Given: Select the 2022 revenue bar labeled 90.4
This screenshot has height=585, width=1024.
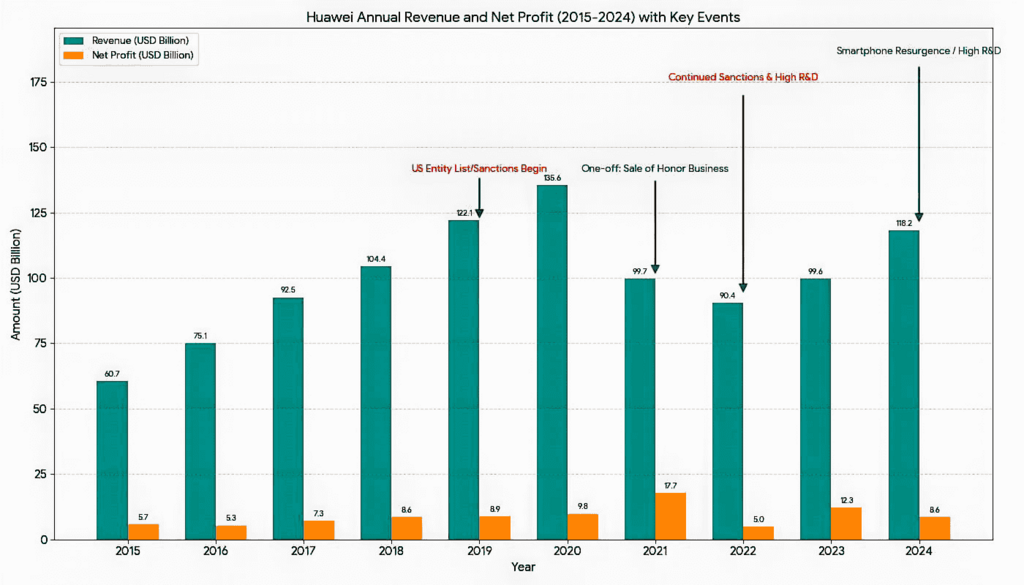Looking at the screenshot, I should [x=727, y=421].
